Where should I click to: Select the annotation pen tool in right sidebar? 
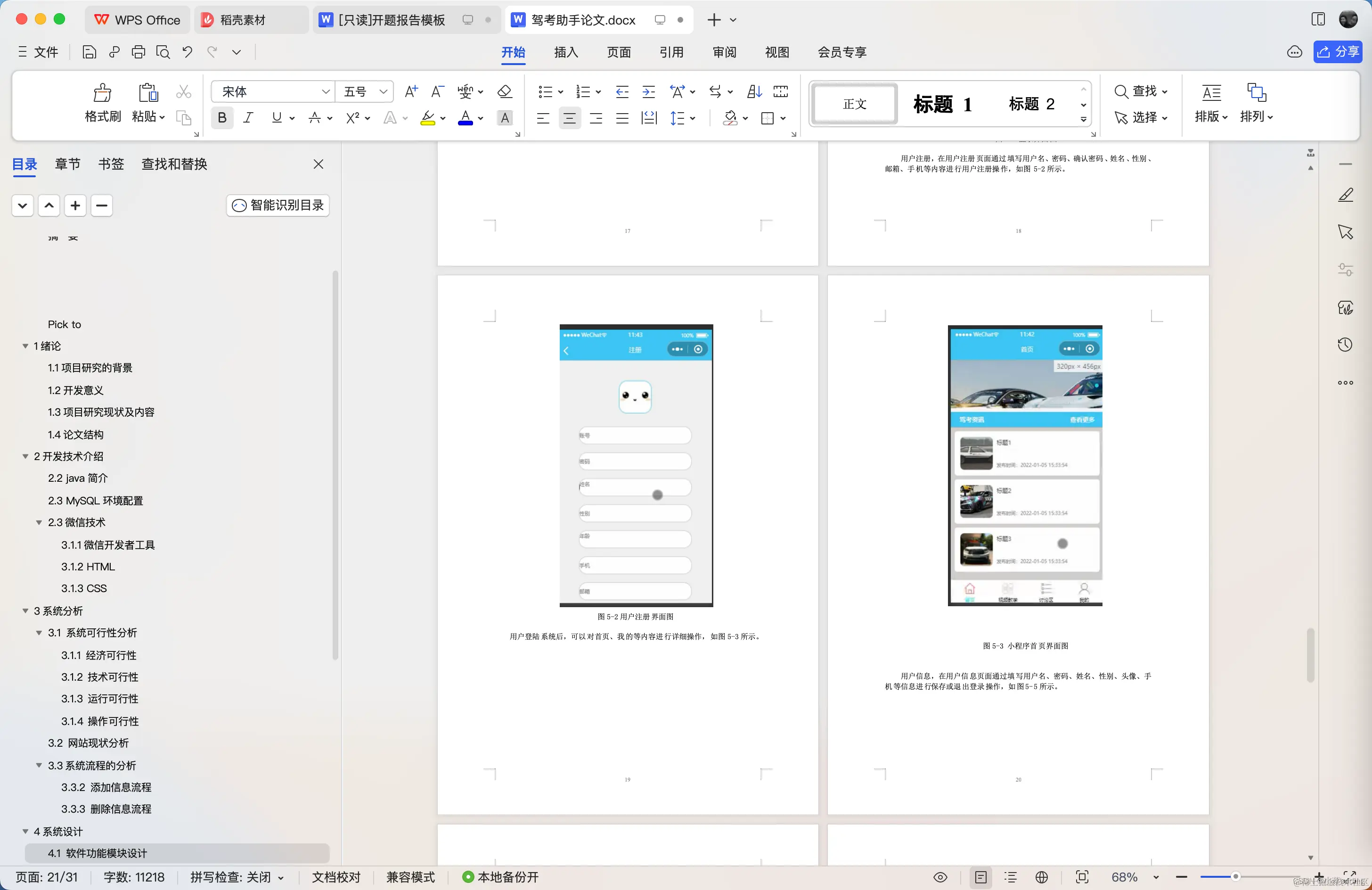[1346, 195]
